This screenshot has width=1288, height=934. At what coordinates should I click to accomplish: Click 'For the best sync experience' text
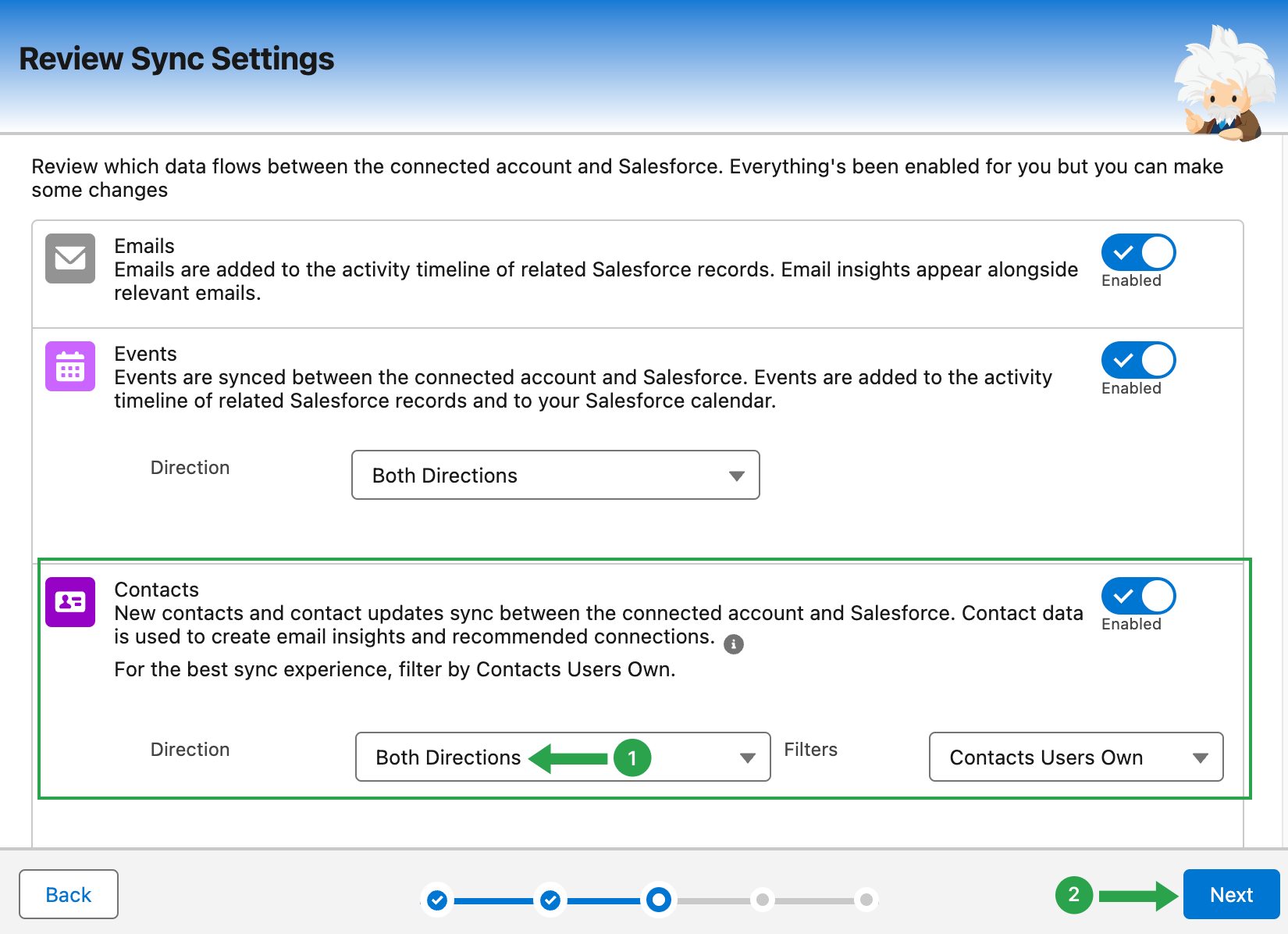click(395, 669)
